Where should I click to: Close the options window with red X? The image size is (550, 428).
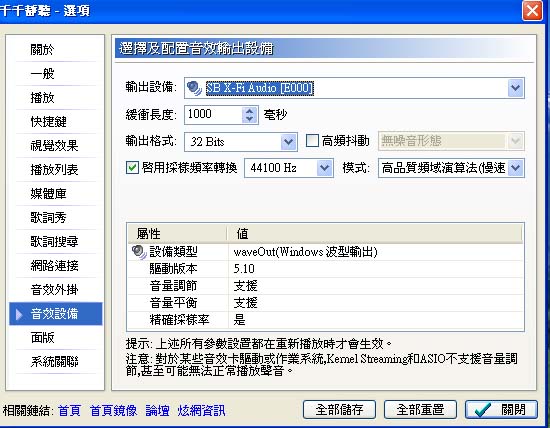532,11
